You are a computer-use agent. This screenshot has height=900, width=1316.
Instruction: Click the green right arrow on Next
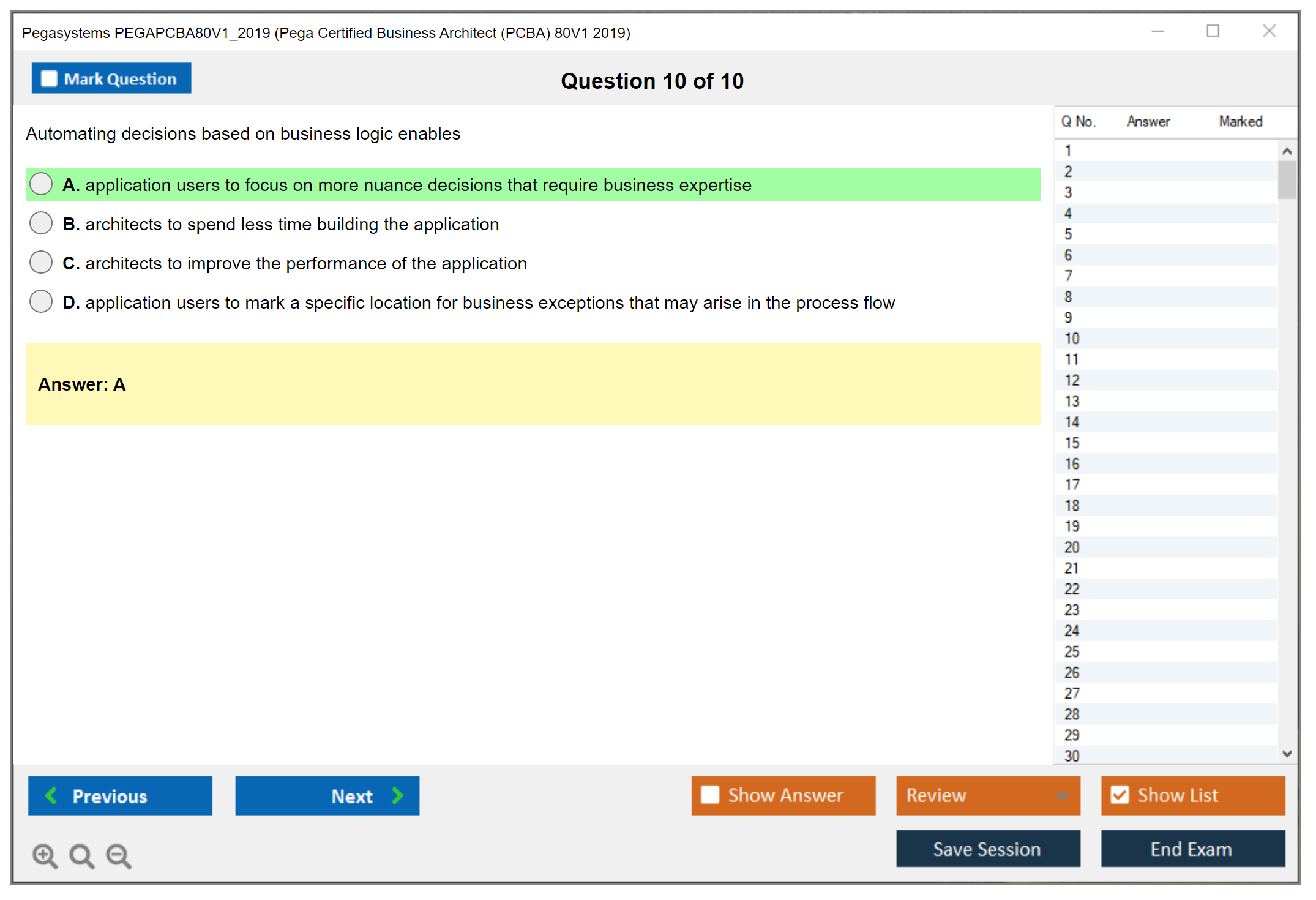(397, 795)
